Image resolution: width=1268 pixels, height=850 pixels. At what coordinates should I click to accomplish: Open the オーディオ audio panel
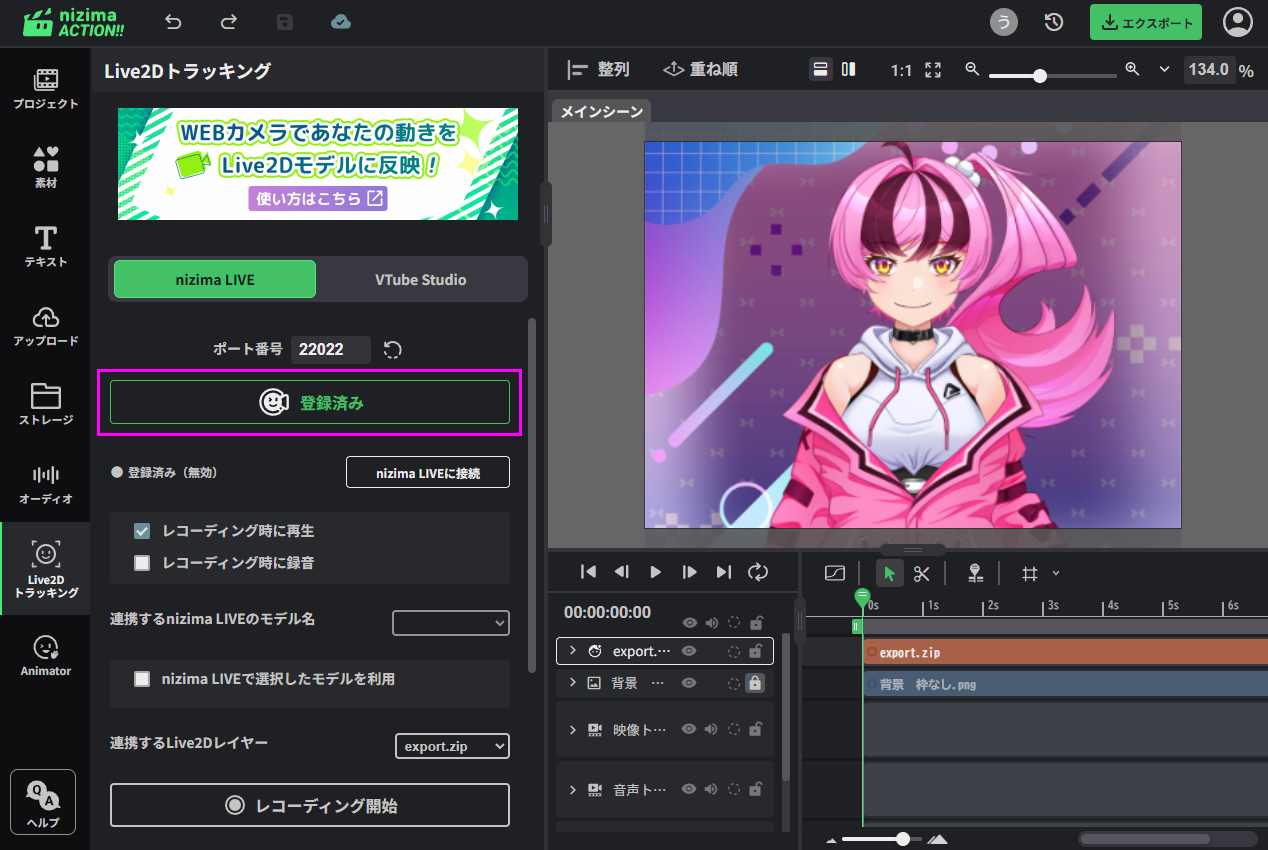tap(45, 484)
